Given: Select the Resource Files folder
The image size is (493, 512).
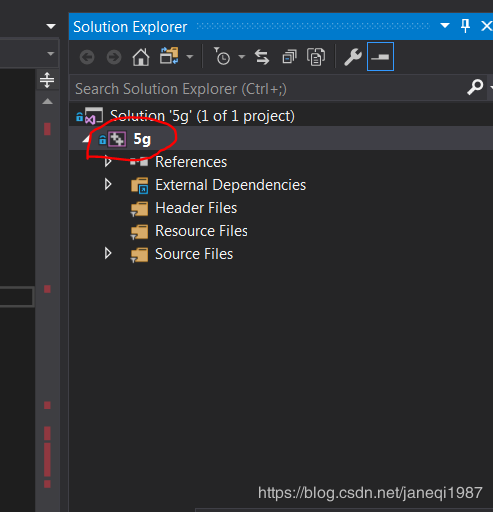Looking at the screenshot, I should coord(201,231).
